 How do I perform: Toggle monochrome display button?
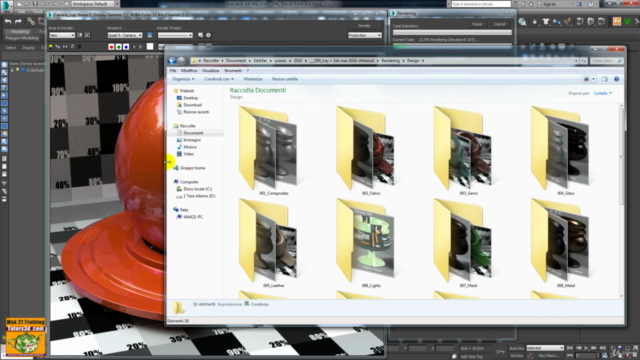click(x=140, y=47)
